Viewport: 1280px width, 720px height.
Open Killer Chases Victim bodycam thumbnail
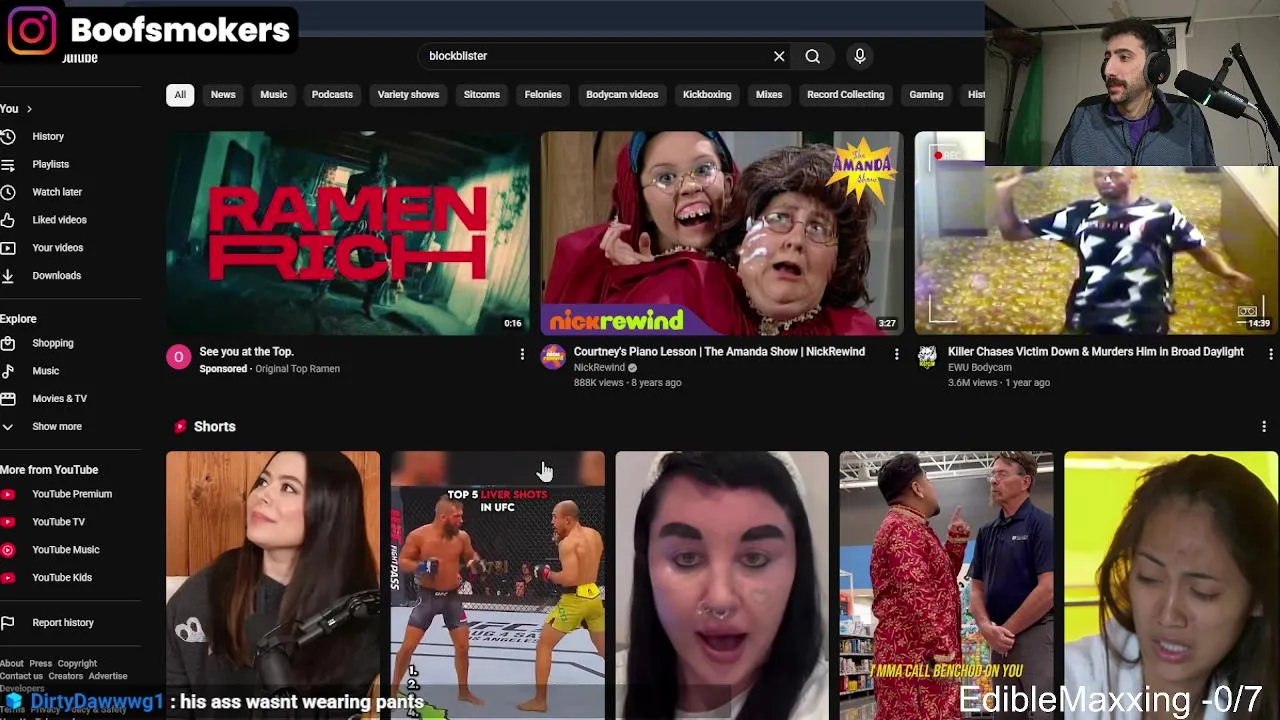coord(1096,249)
